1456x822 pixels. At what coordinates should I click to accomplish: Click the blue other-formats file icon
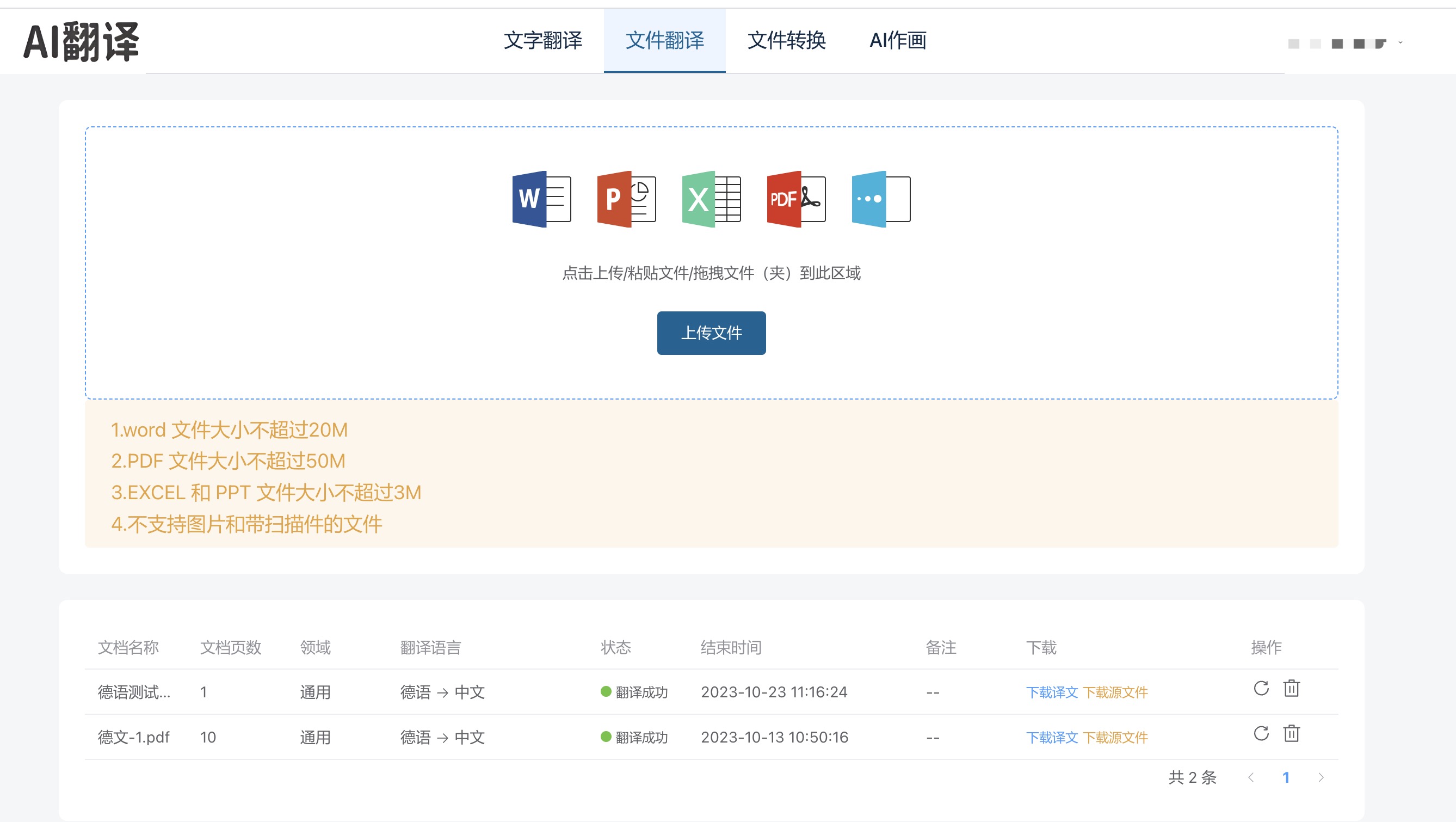tap(880, 199)
